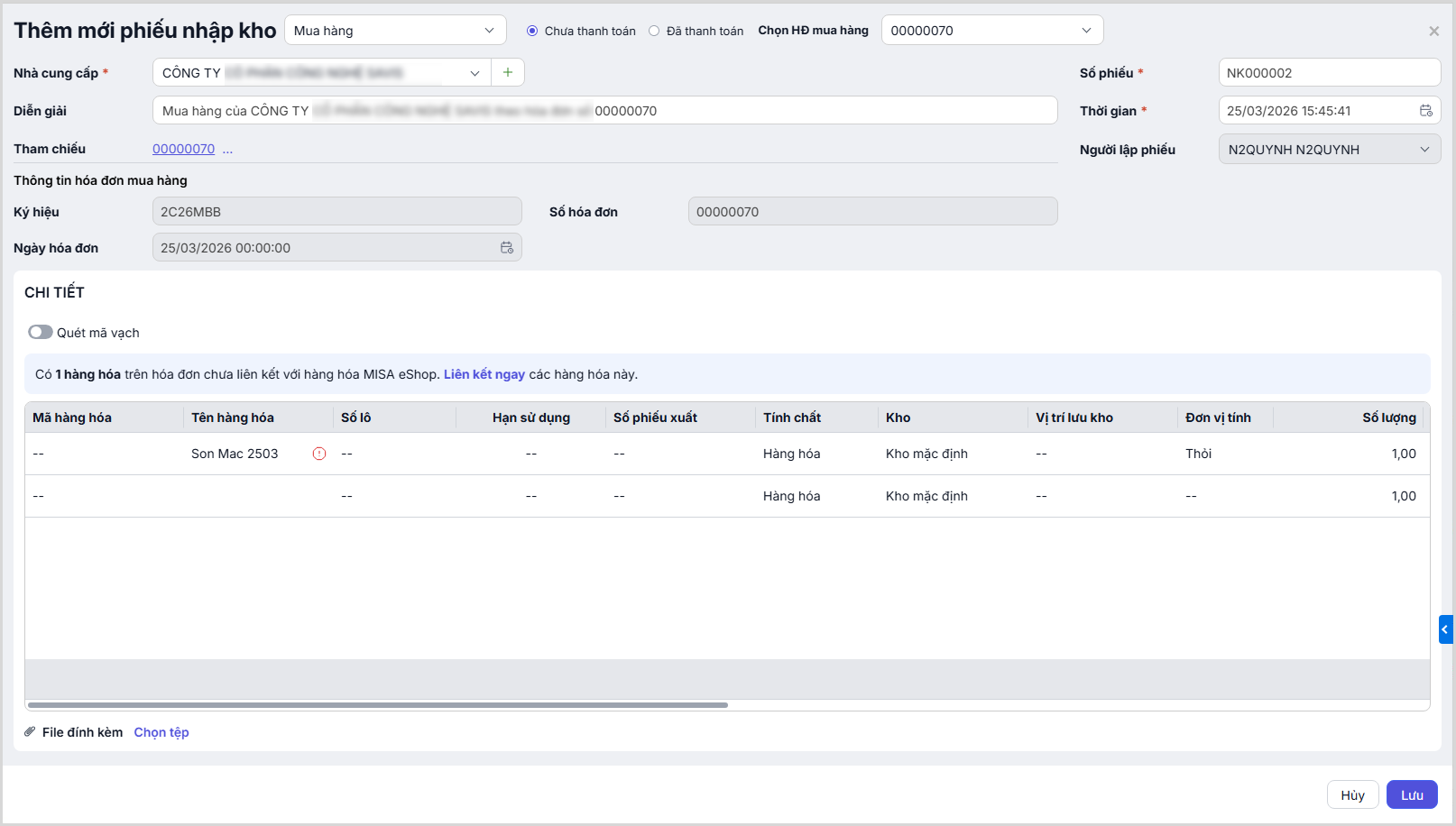Click the Tên hàng hóa column header
Screen dimensions: 1456x826
point(233,418)
